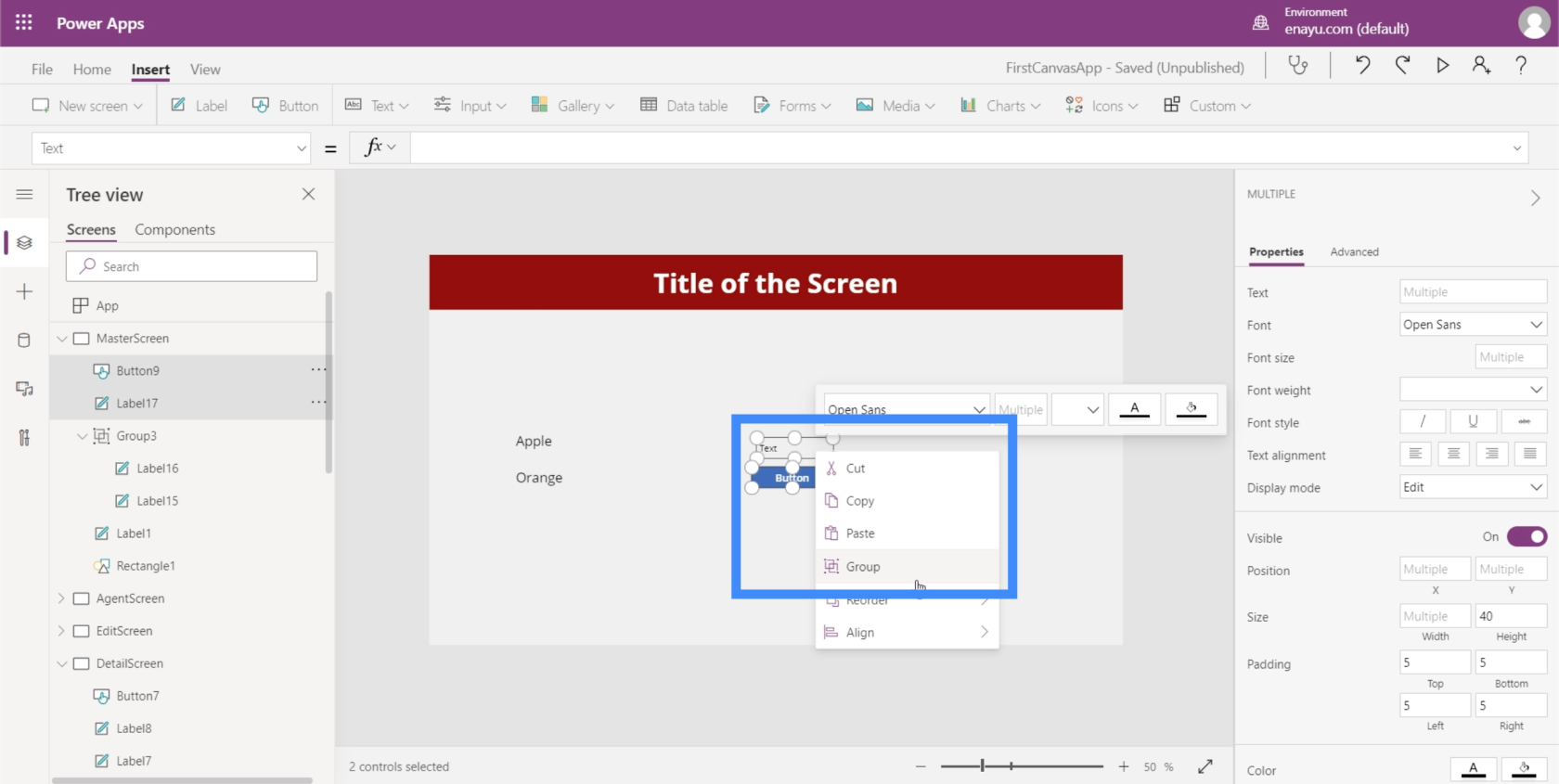This screenshot has height=784, width=1559.
Task: Open the Insert plus sidebar icon
Action: click(24, 291)
